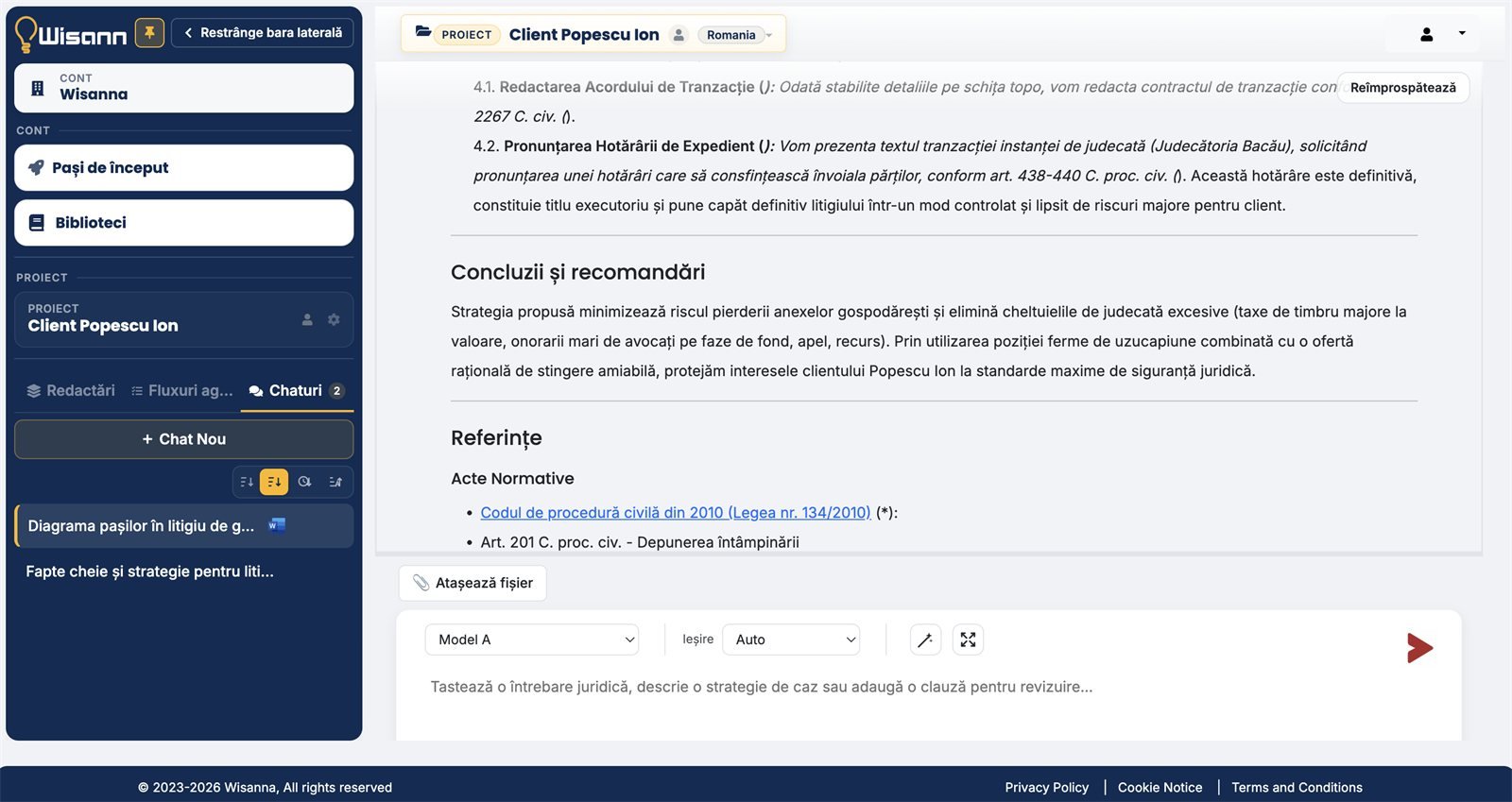
Task: Open the Model A dropdown
Action: click(x=532, y=640)
